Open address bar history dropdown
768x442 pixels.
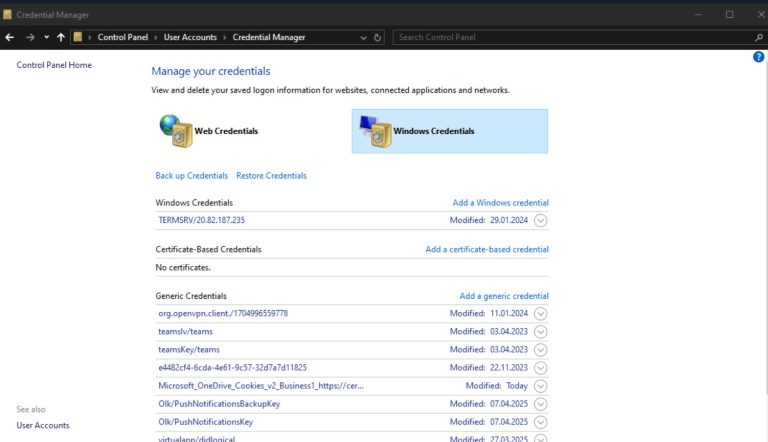[x=363, y=37]
